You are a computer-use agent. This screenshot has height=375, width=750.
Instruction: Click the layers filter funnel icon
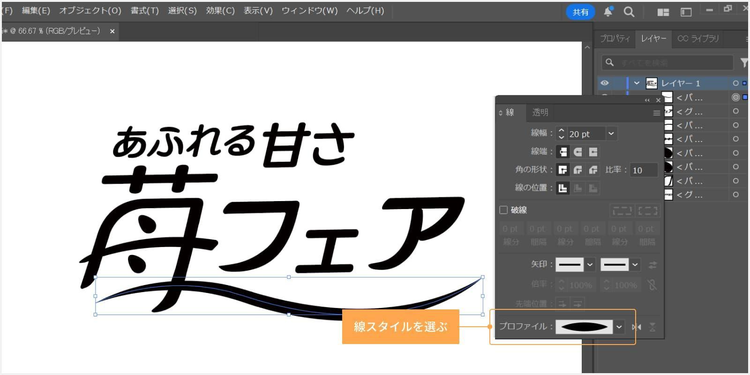744,63
